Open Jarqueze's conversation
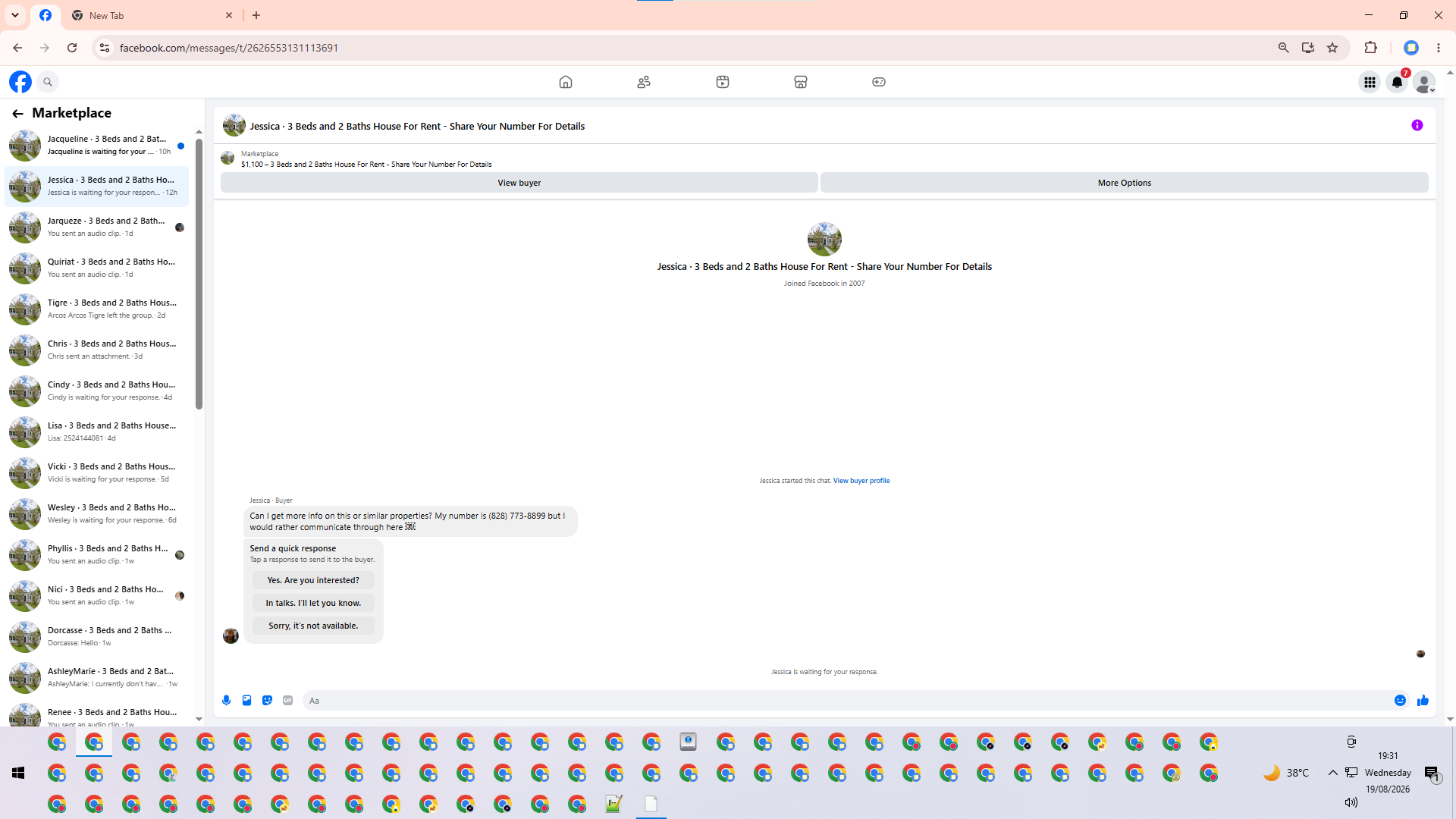The height and width of the screenshot is (819, 1456). [x=97, y=227]
